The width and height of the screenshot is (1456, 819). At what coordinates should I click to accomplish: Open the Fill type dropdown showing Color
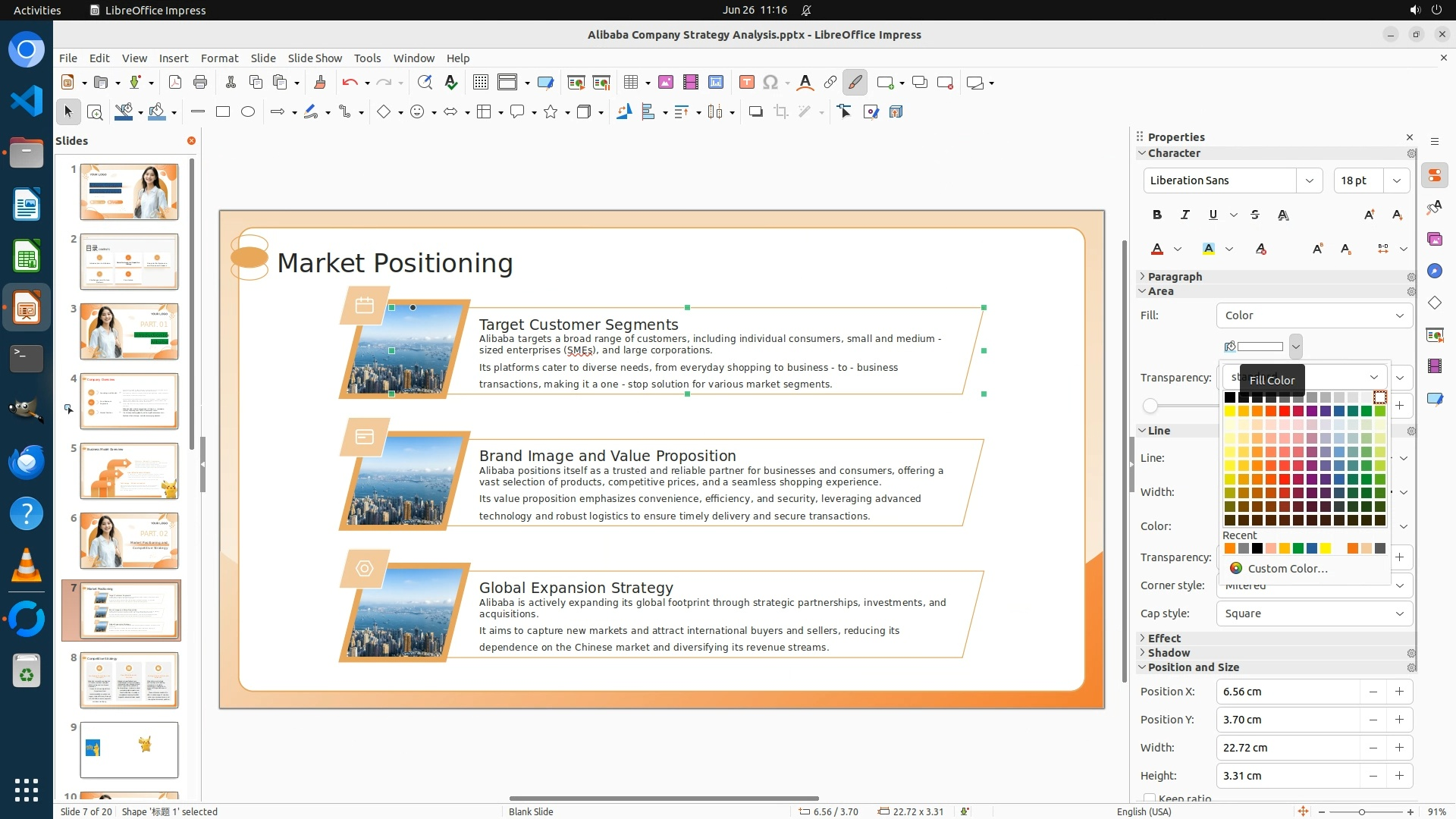1313,315
